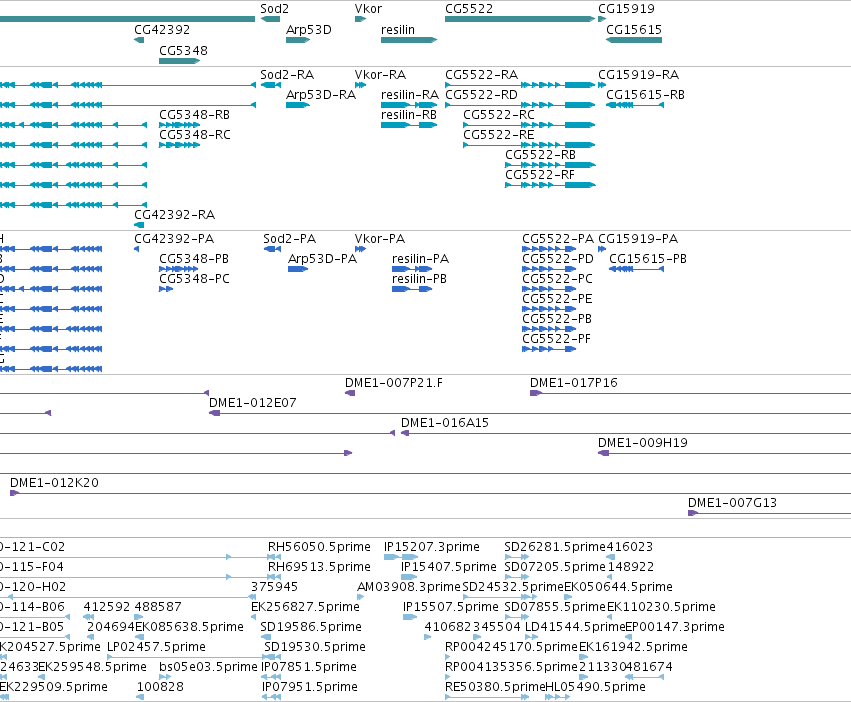Image resolution: width=851 pixels, height=702 pixels.
Task: Select the Sod2-PA protein label
Action: pyautogui.click(x=289, y=238)
